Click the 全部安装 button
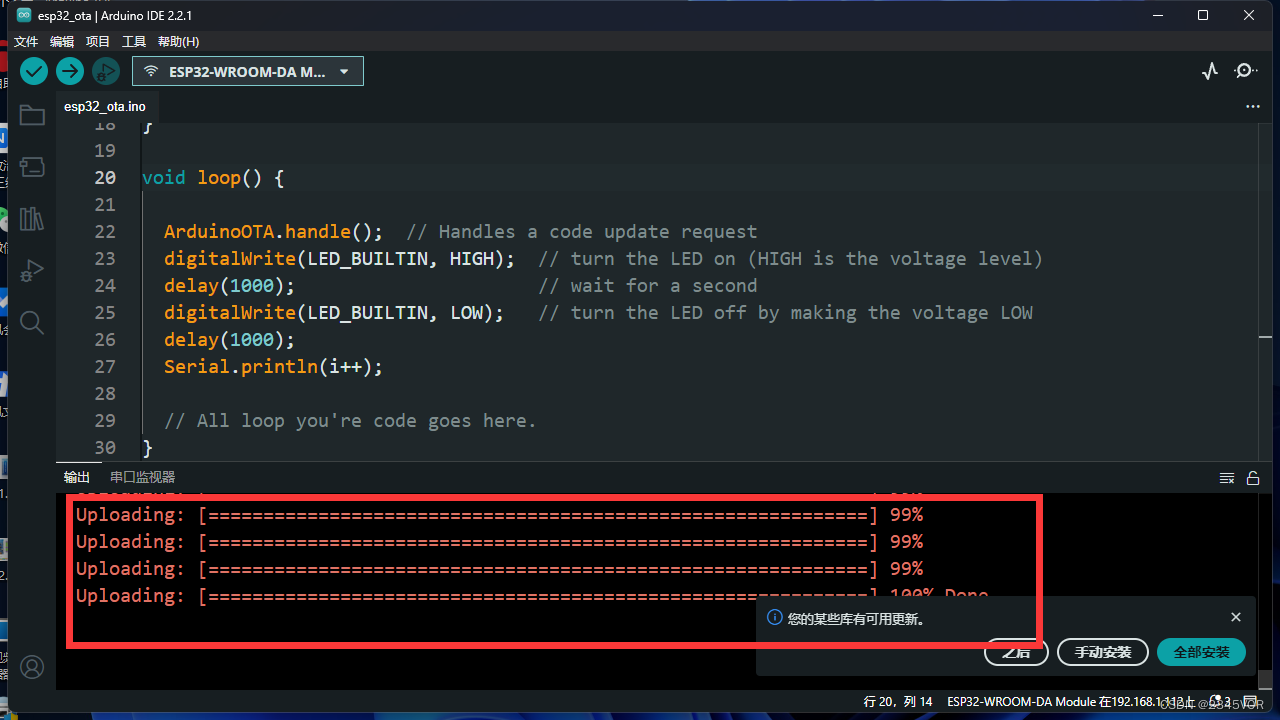 (1202, 652)
